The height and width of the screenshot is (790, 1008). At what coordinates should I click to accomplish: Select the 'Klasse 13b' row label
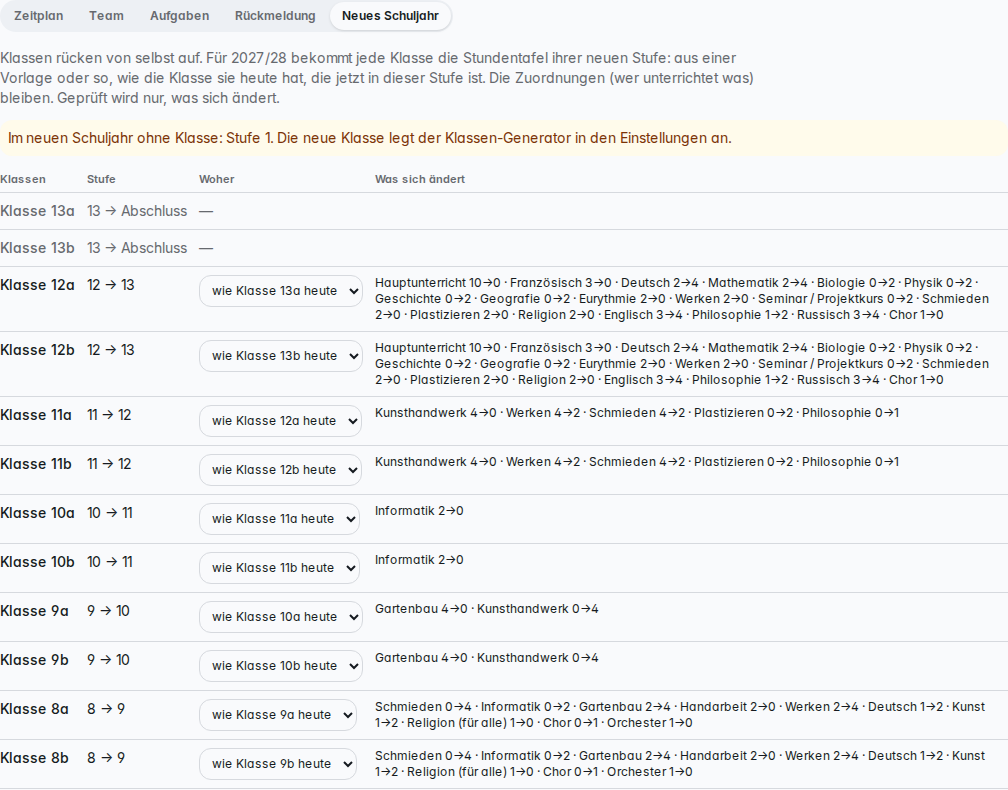click(x=37, y=248)
